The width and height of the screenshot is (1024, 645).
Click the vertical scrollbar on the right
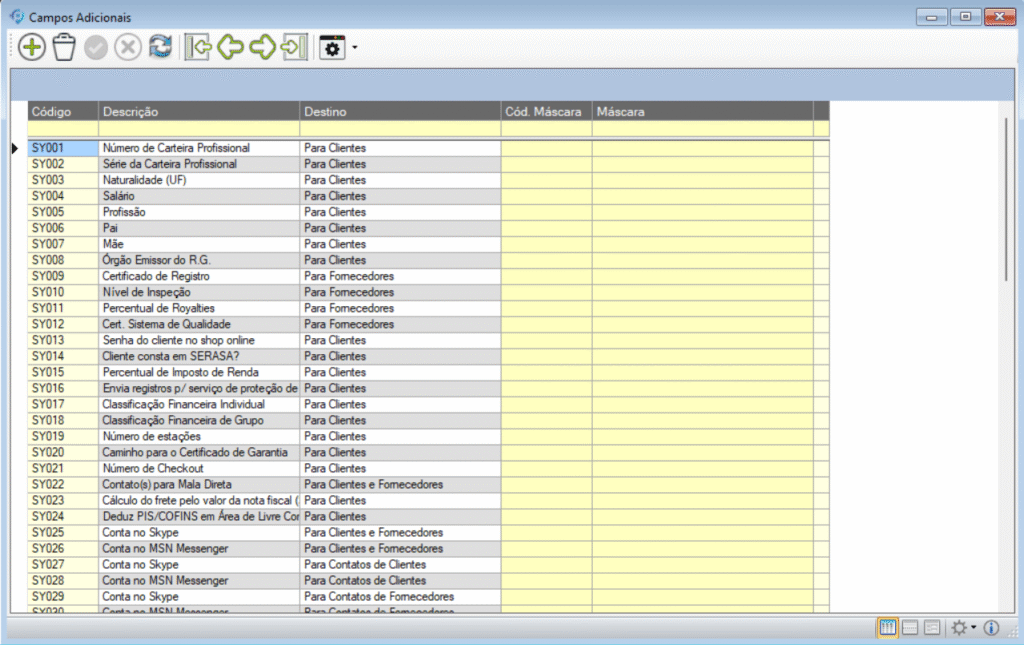(1005, 200)
